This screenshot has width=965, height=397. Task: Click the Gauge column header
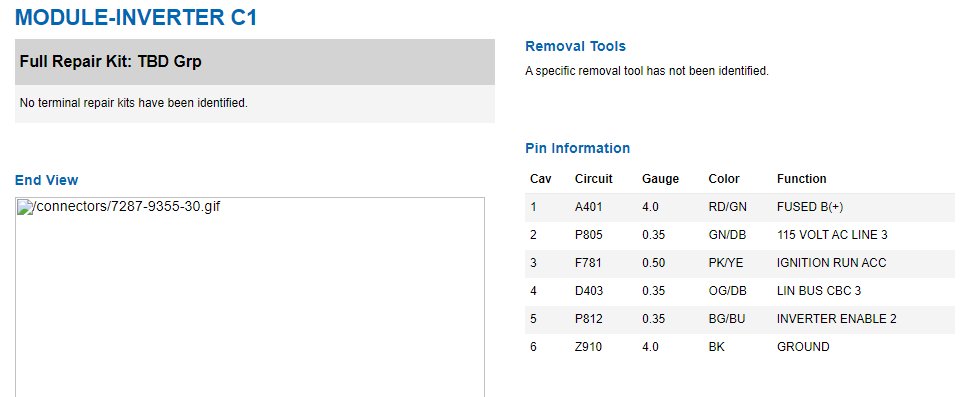click(x=660, y=179)
